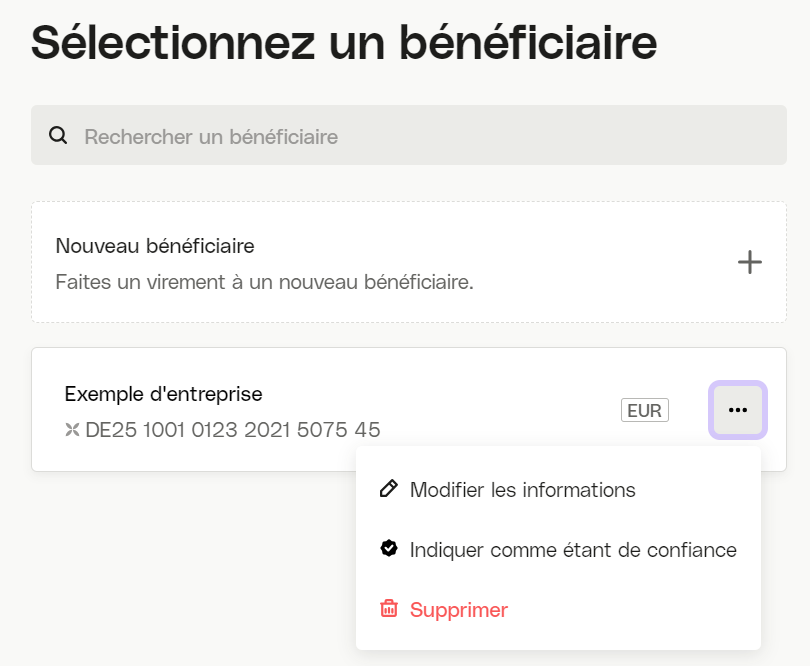Click the verified checkmark badge icon

[x=388, y=548]
